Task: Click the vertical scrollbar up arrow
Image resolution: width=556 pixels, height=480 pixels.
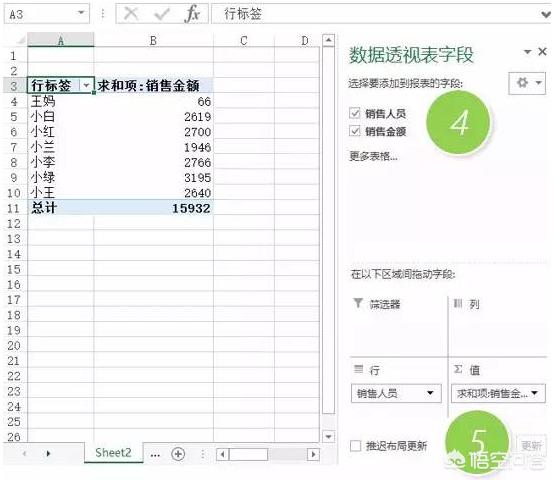Action: point(328,40)
